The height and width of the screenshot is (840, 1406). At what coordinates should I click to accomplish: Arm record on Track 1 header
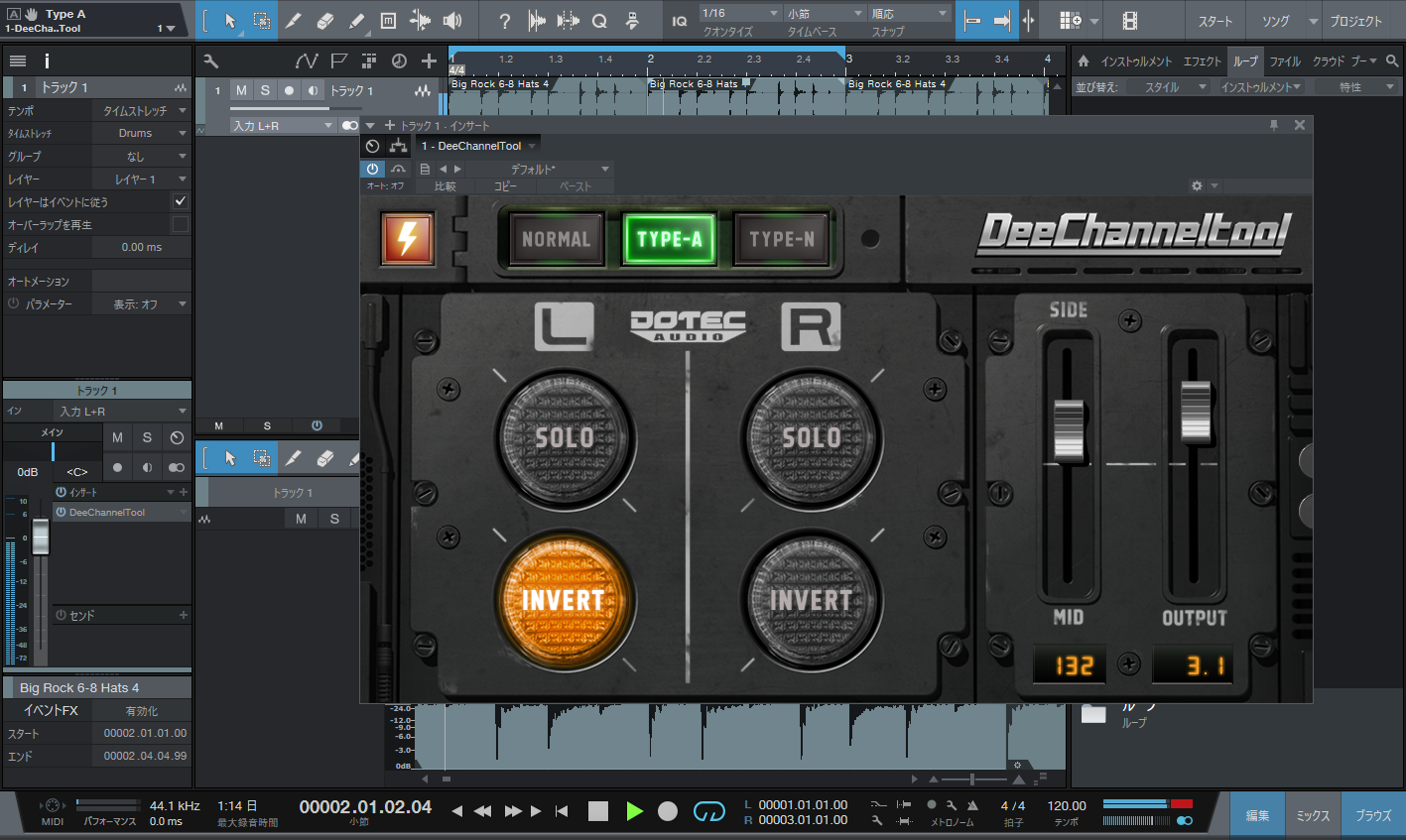point(289,90)
